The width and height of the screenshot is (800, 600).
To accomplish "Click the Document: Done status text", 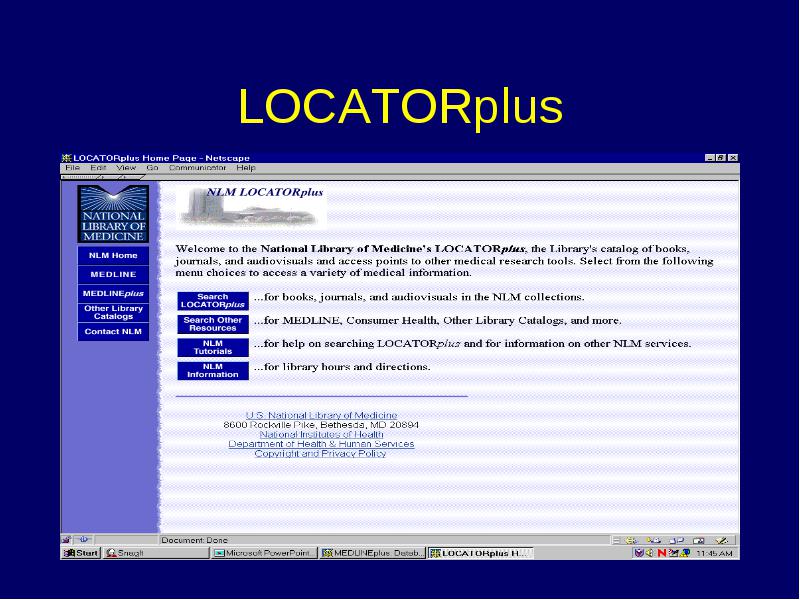I will (194, 540).
